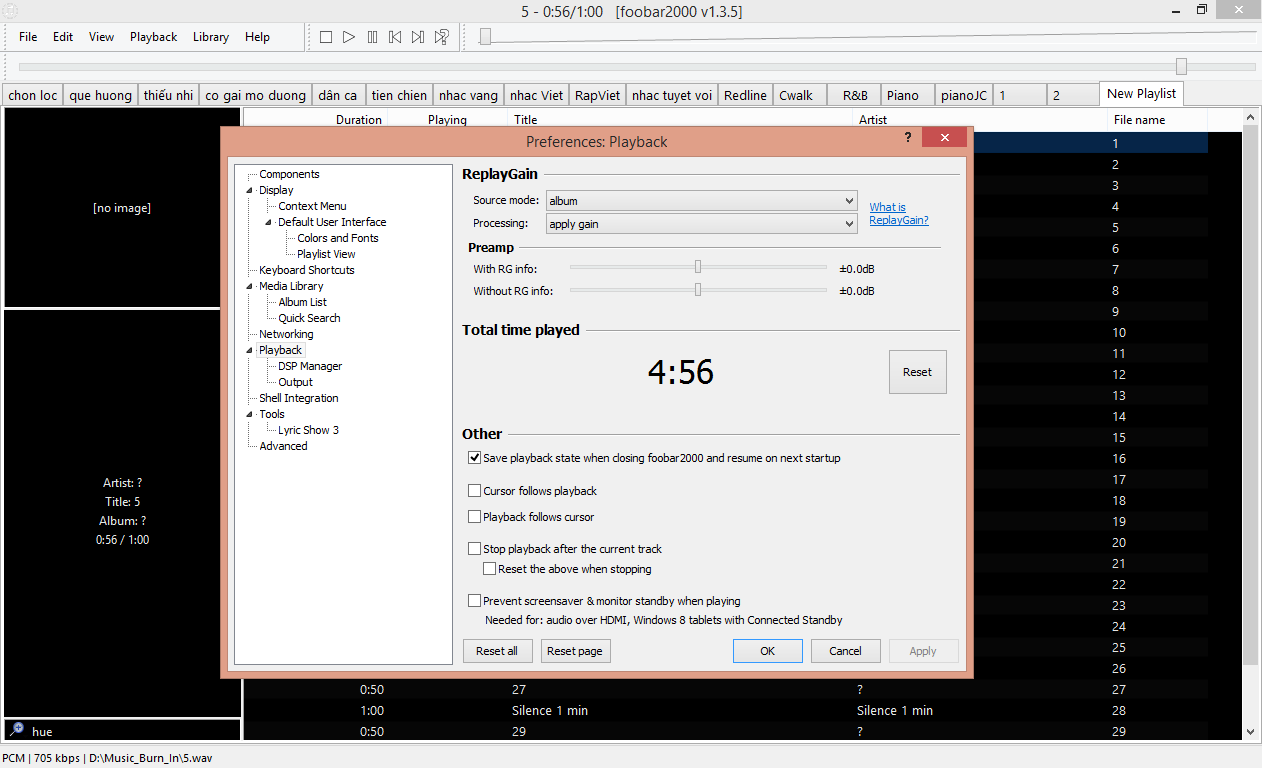Collapse the Media Library tree node
Screen dimensions: 1262x768
(250, 286)
